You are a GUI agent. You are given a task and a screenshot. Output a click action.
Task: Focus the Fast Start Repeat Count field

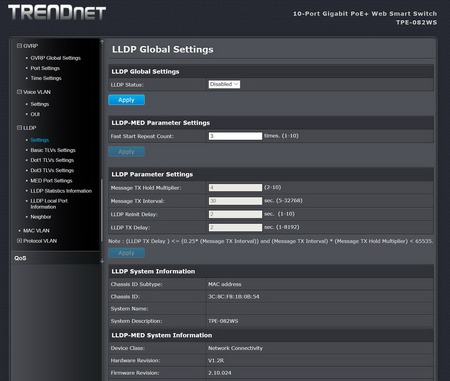tap(235, 136)
